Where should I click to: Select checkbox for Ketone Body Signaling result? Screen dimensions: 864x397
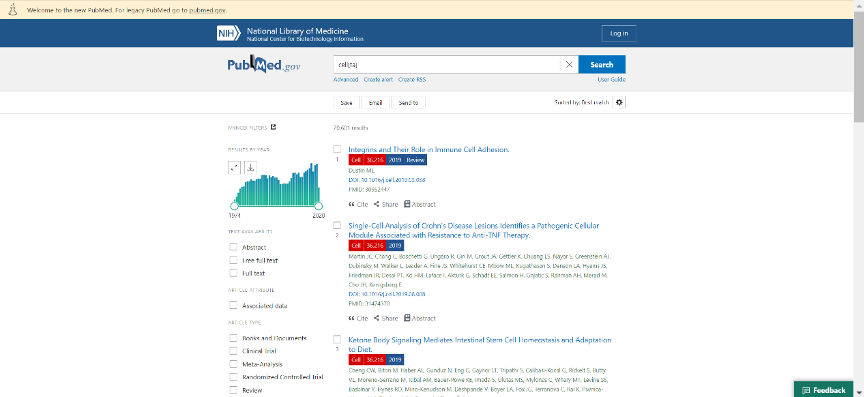[x=337, y=339]
